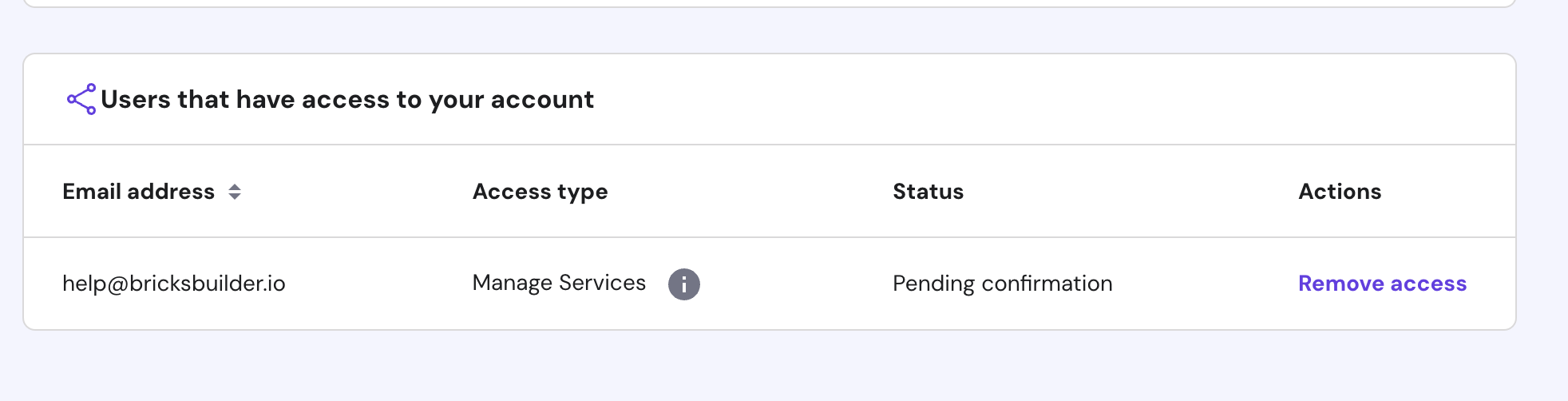Viewport: 1568px width, 401px height.
Task: Click the ascending sort arrow for Email address
Action: [x=235, y=187]
